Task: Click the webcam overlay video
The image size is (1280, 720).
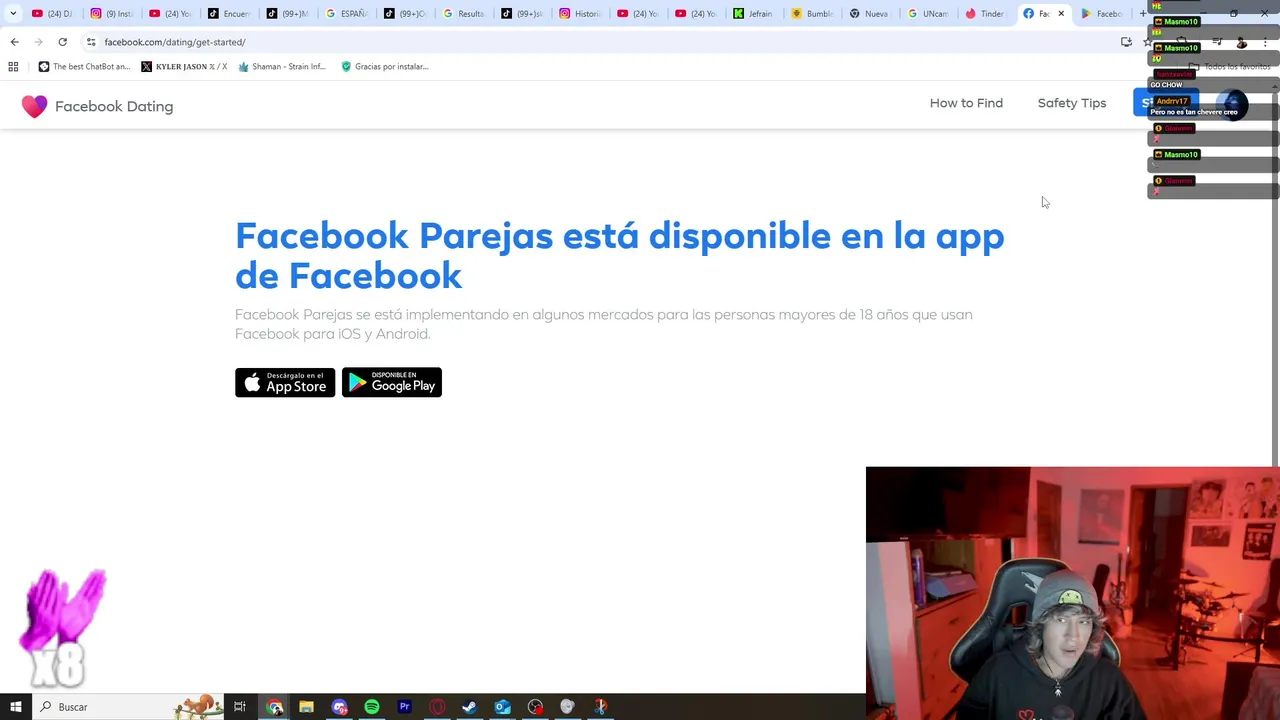Action: point(1072,593)
